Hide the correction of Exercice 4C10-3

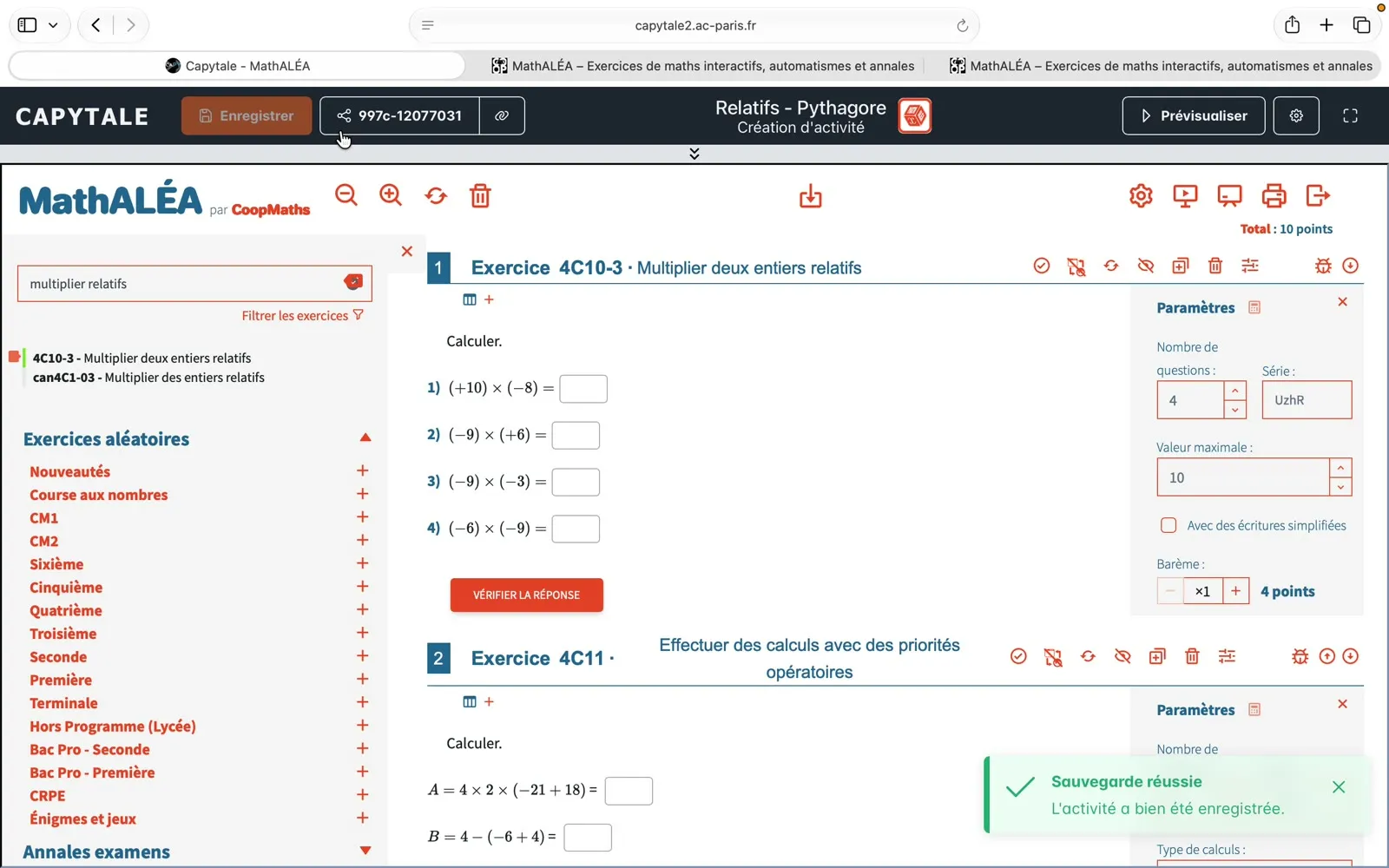(x=1146, y=266)
